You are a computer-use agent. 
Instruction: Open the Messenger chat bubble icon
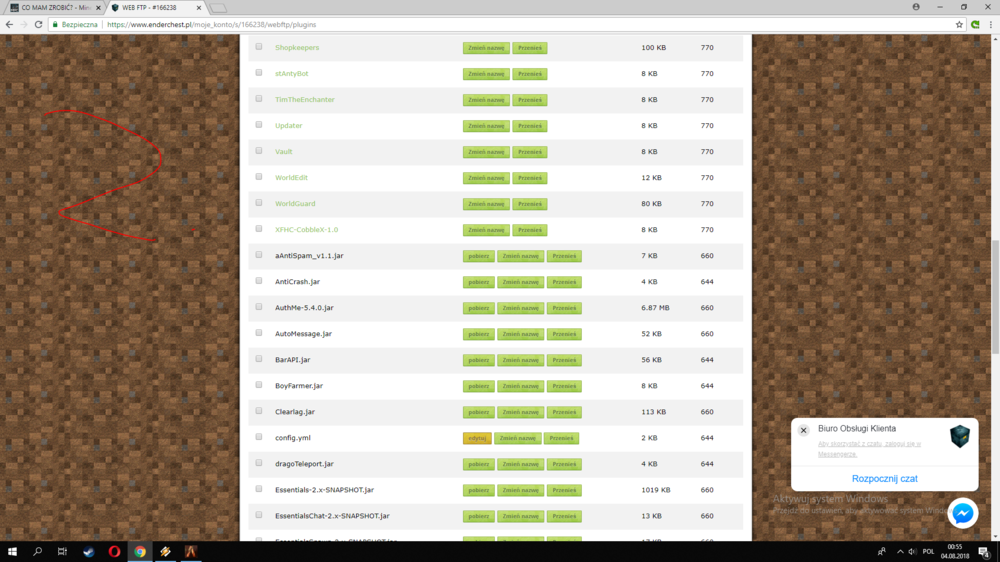(x=962, y=514)
